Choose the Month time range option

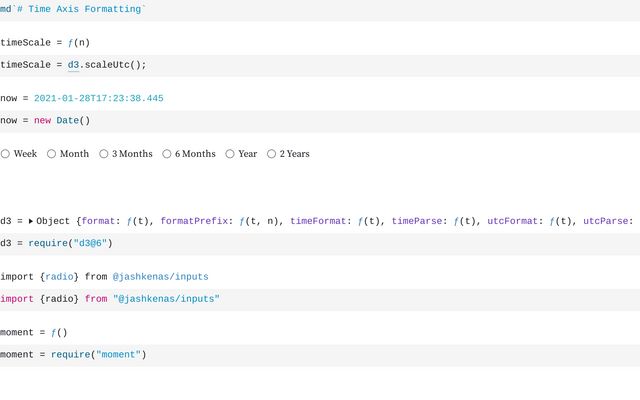[52, 154]
